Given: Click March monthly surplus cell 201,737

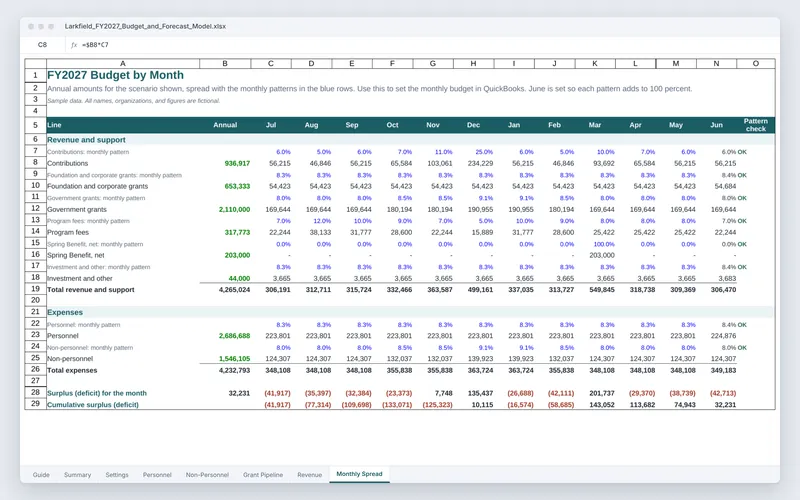Looking at the screenshot, I should [602, 393].
